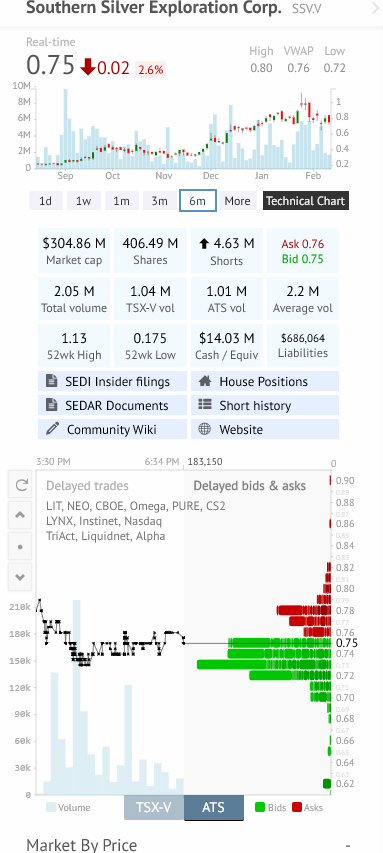This screenshot has width=383, height=853.
Task: Switch to the ATS tab
Action: tap(213, 807)
